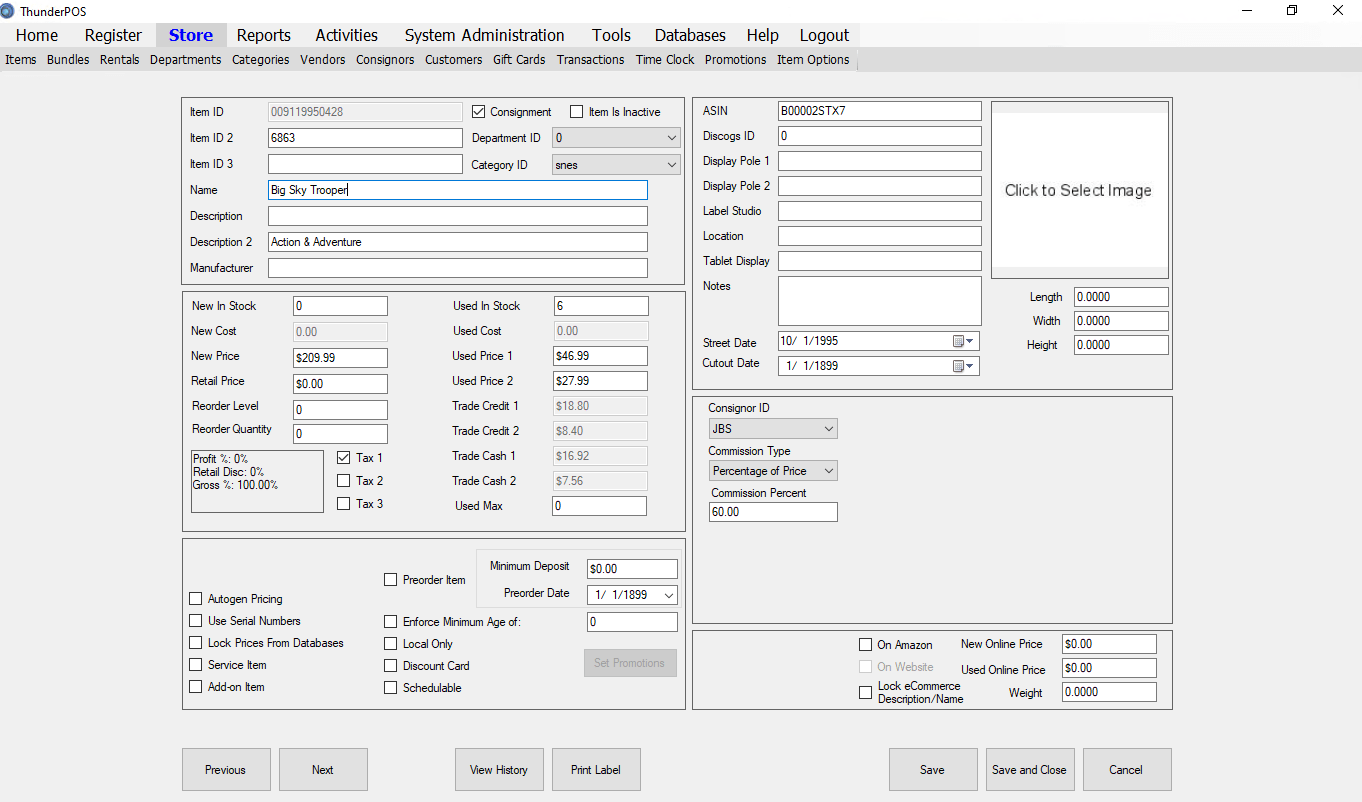This screenshot has width=1362, height=802.
Task: Enable the Item Is Inactive checkbox
Action: [x=576, y=111]
